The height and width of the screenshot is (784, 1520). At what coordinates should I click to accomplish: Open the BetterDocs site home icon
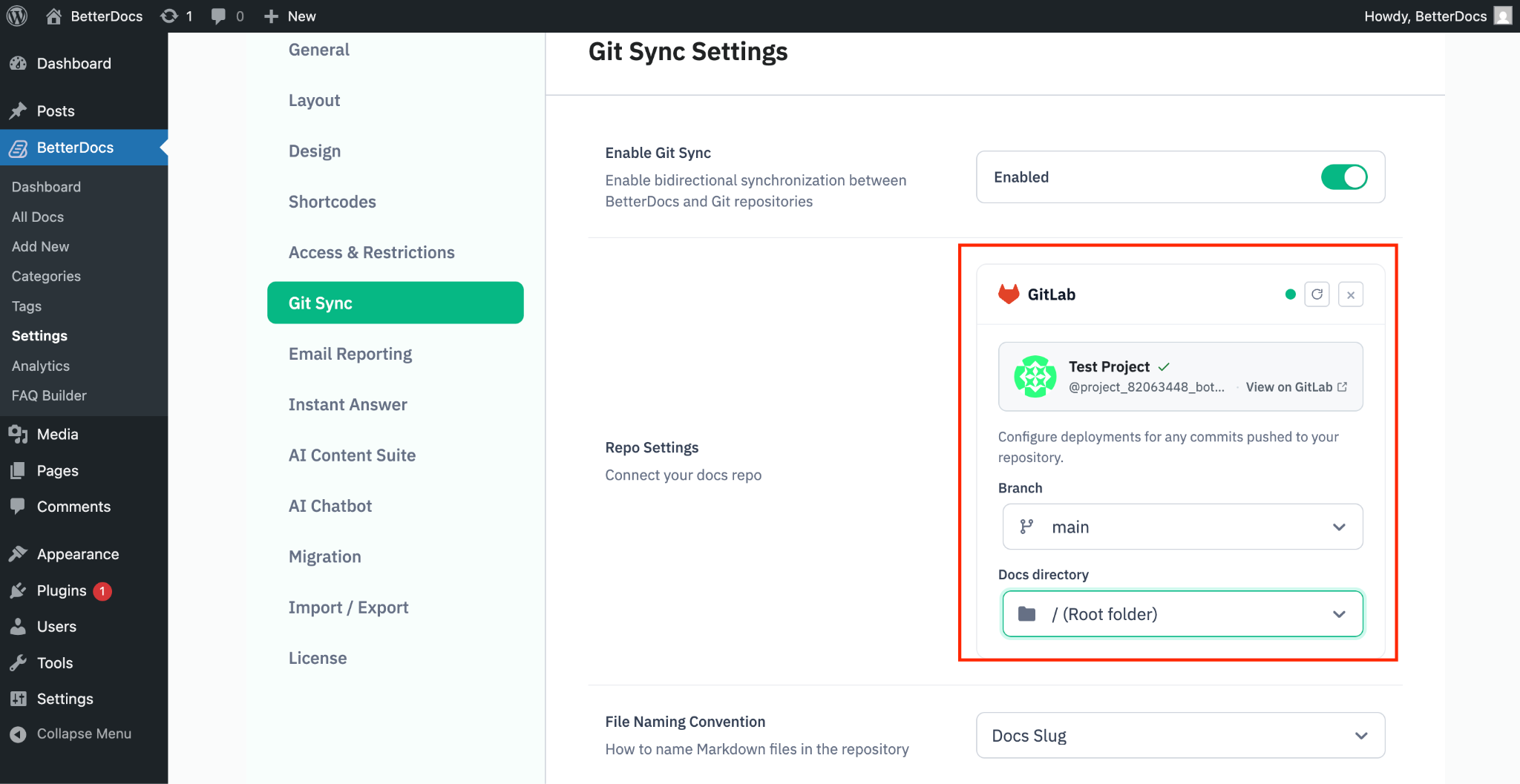[53, 16]
